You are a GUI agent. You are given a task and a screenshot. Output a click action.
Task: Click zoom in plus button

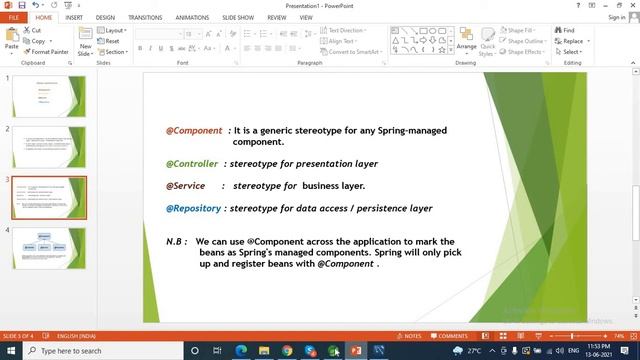click(605, 336)
